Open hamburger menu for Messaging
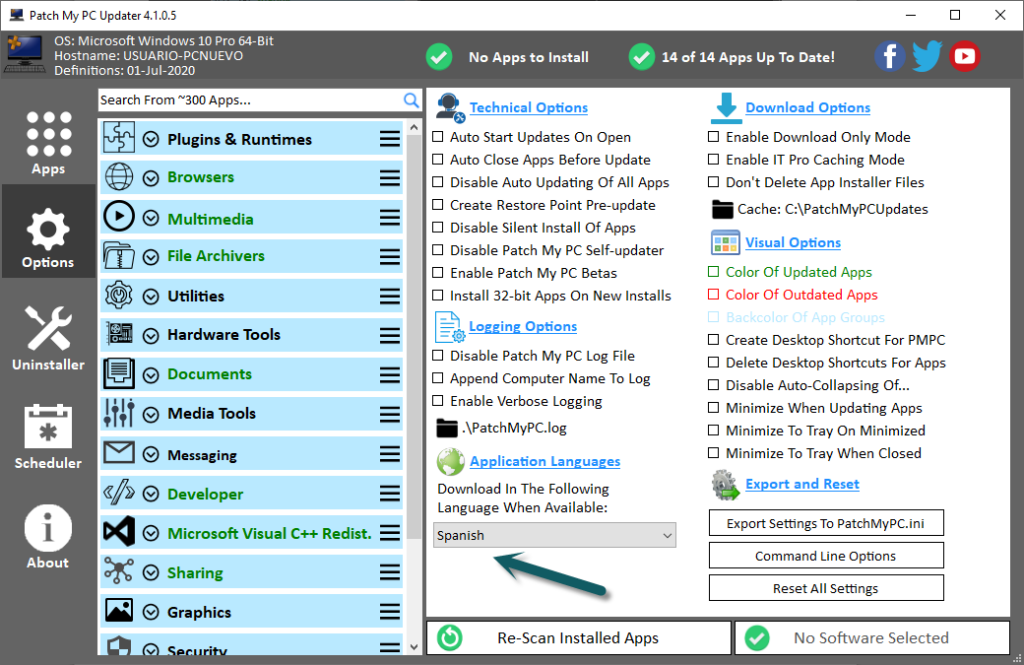The width and height of the screenshot is (1024, 665). tap(390, 455)
